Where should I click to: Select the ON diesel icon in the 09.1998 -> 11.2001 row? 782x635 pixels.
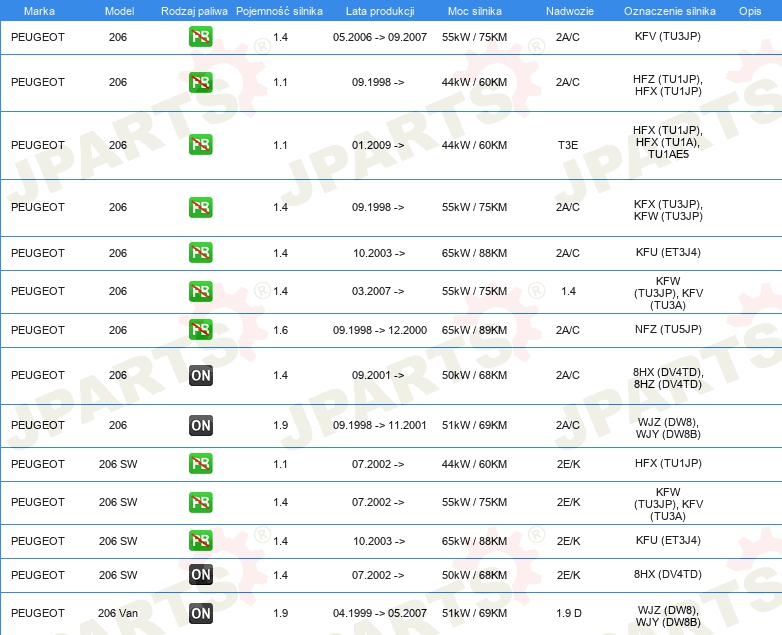point(200,425)
